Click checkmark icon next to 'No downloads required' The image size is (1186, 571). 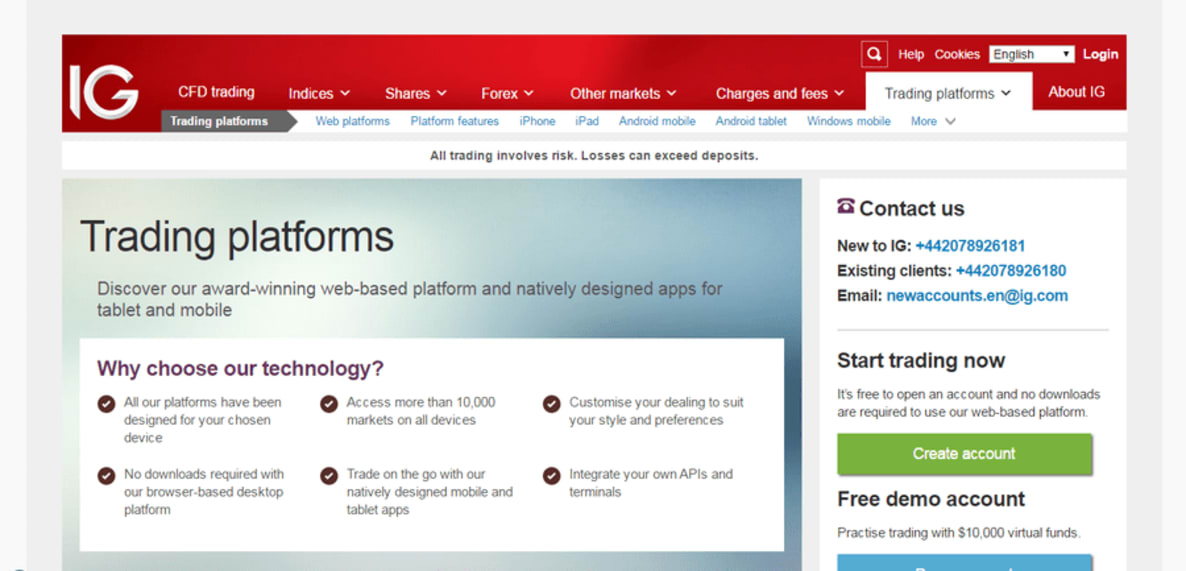coord(106,476)
